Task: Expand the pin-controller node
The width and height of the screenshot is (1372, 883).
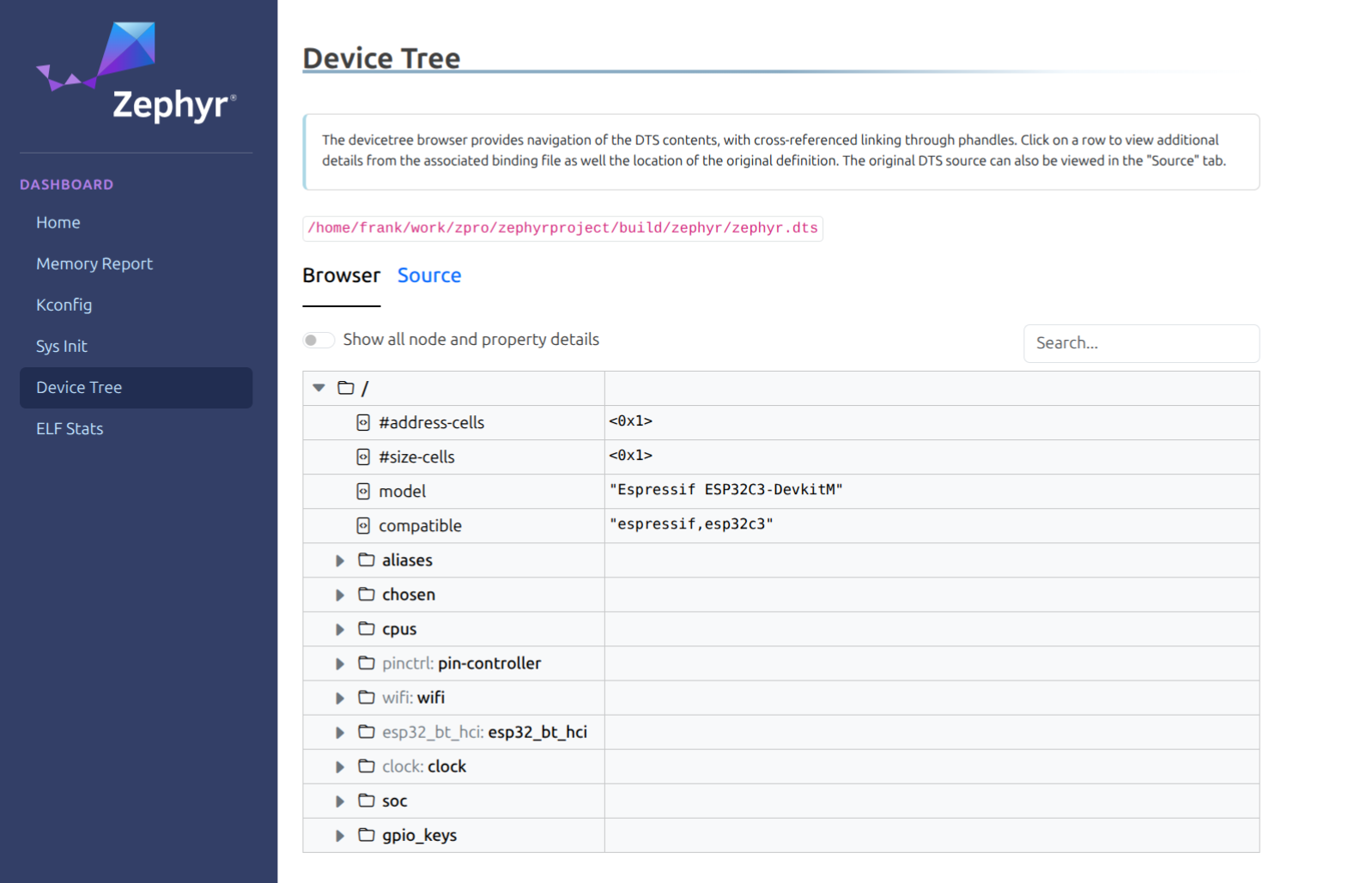Action: 340,663
